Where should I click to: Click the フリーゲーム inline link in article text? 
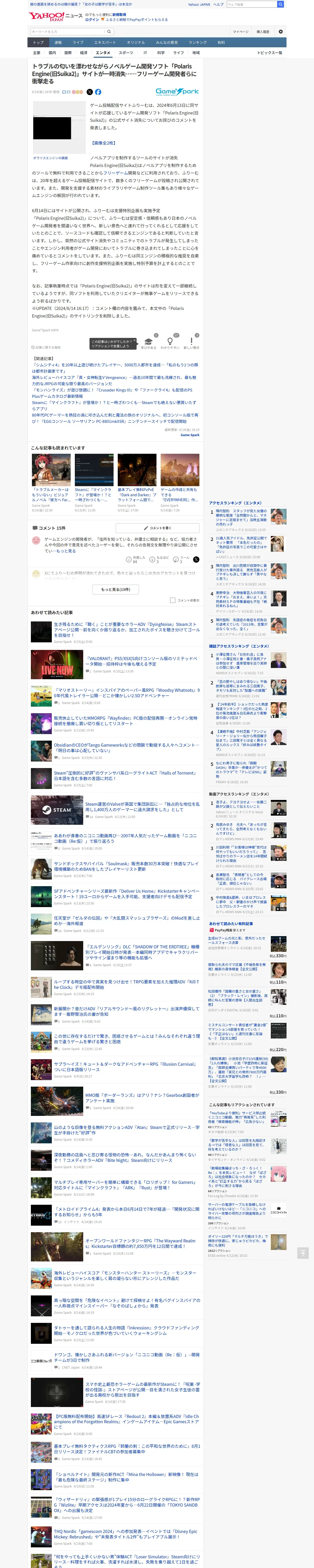[x=115, y=173]
